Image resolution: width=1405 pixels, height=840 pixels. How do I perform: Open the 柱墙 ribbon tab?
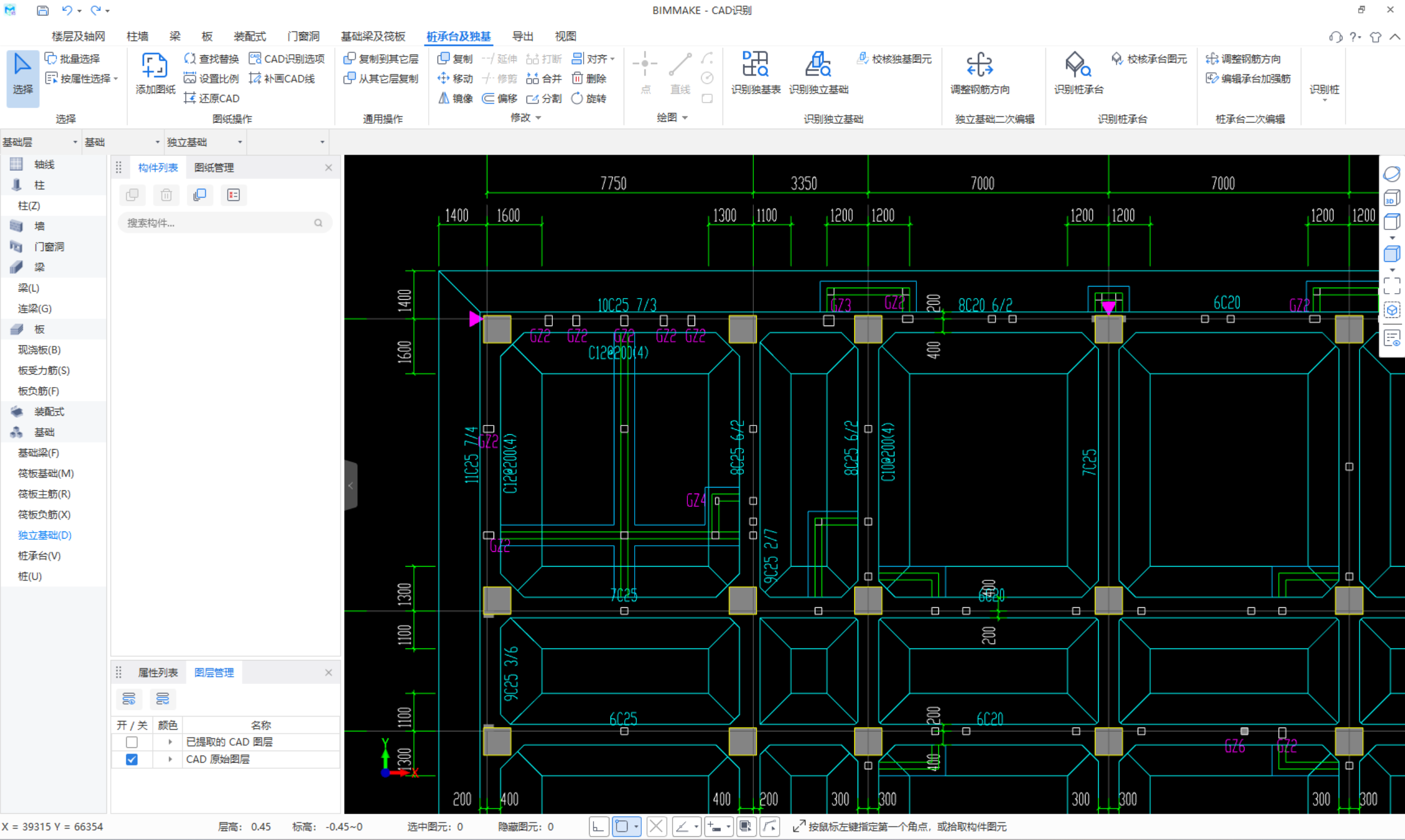(137, 37)
